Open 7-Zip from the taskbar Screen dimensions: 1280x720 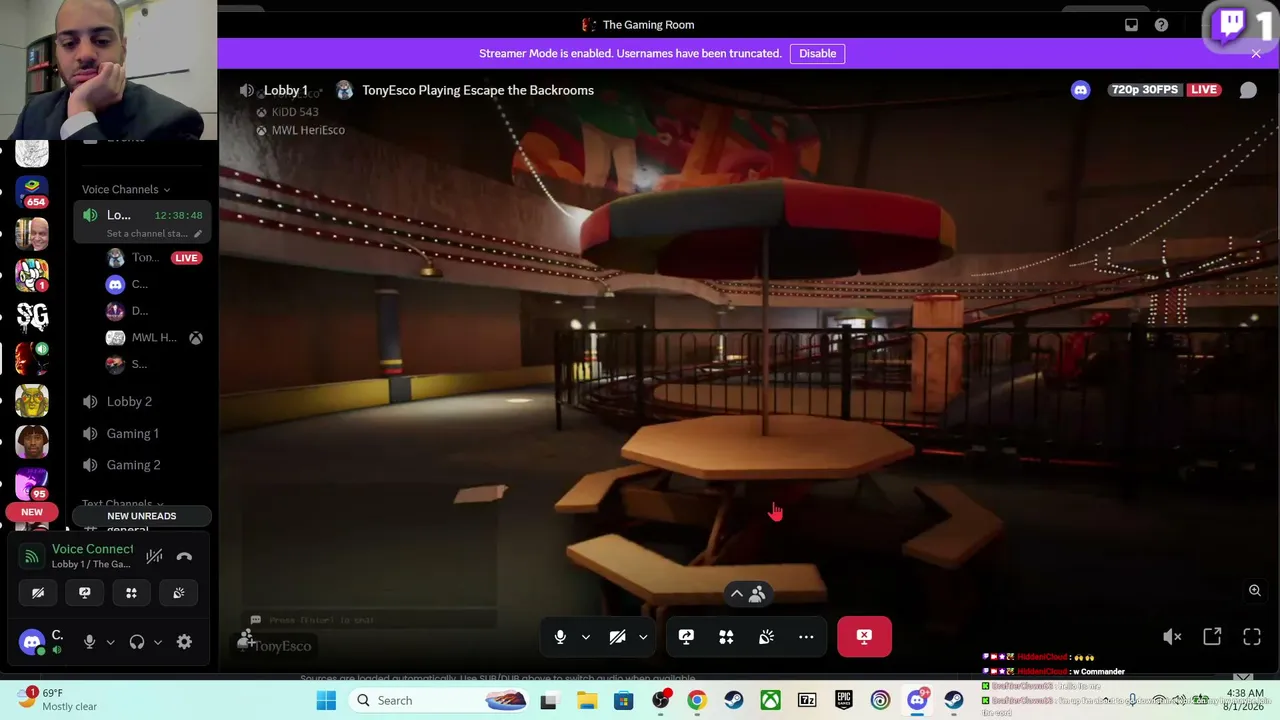807,700
